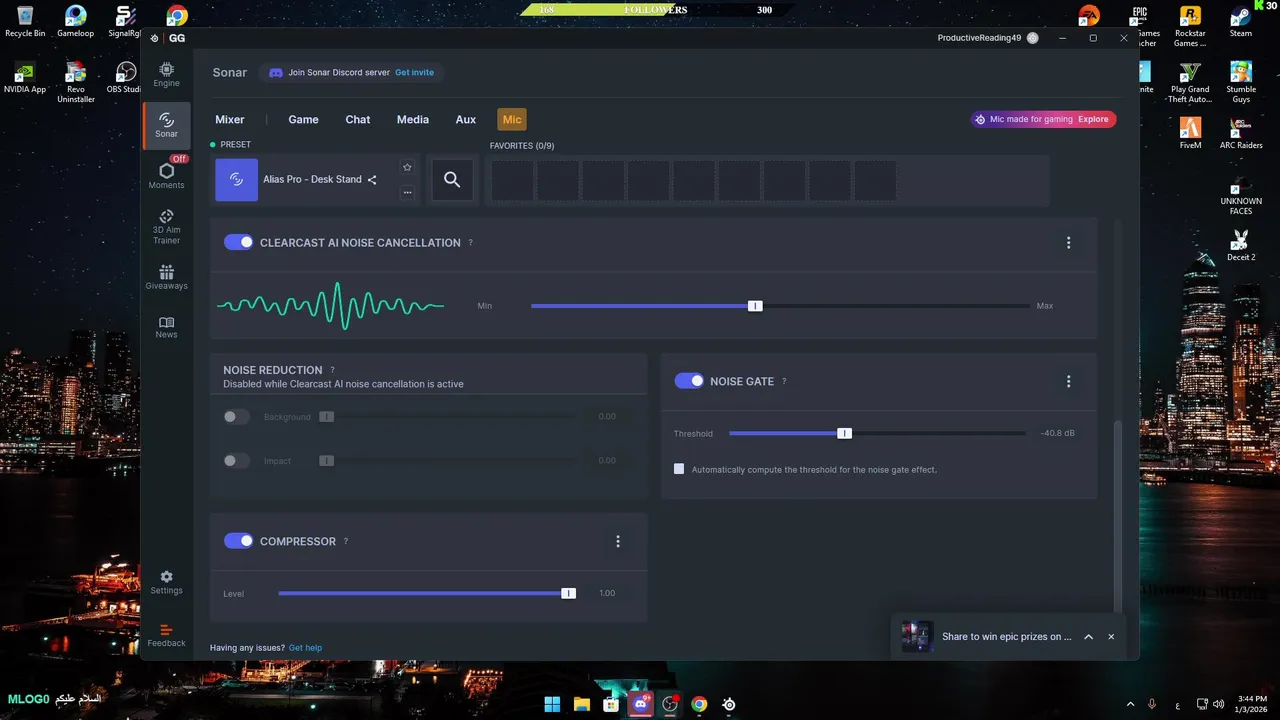
Task: Click the Discord logo icon
Action: coord(276,73)
